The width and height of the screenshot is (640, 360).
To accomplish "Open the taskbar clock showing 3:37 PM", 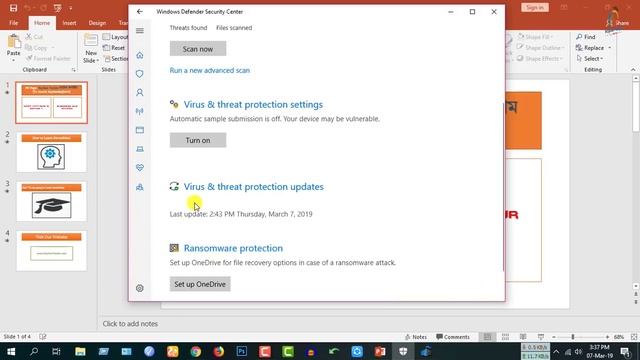I will point(600,351).
